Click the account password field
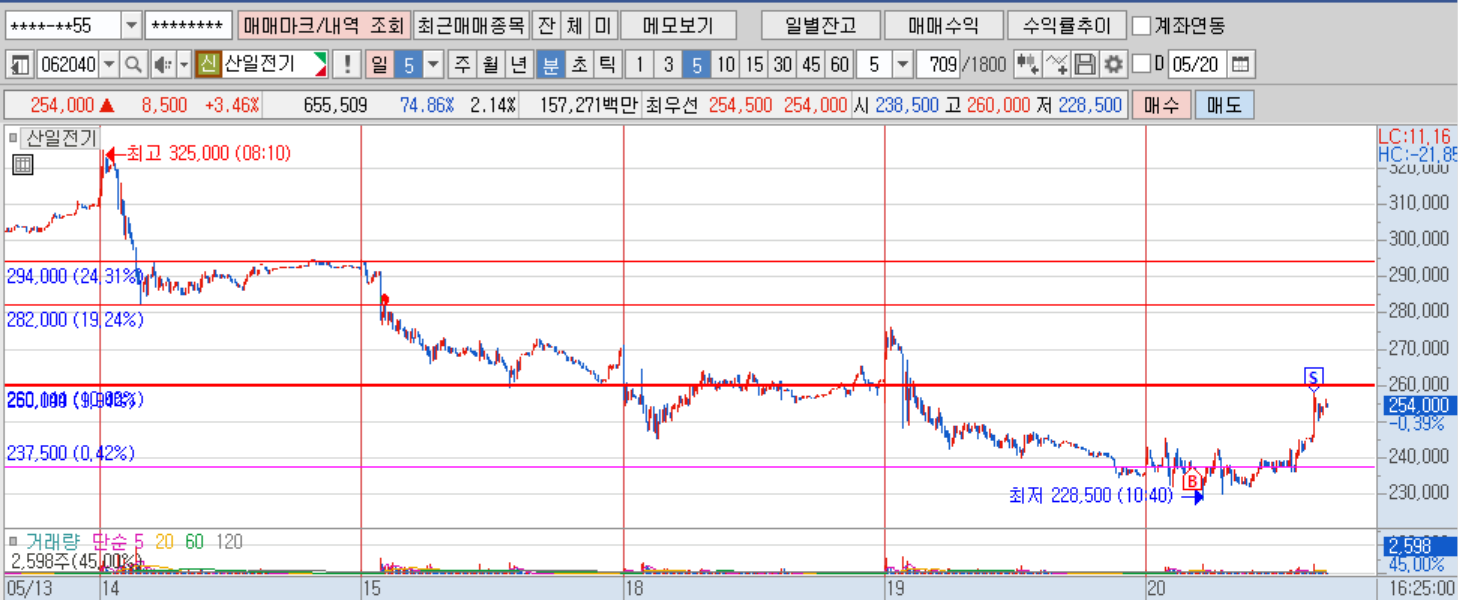Screen dimensions: 1458x600 coord(188,25)
